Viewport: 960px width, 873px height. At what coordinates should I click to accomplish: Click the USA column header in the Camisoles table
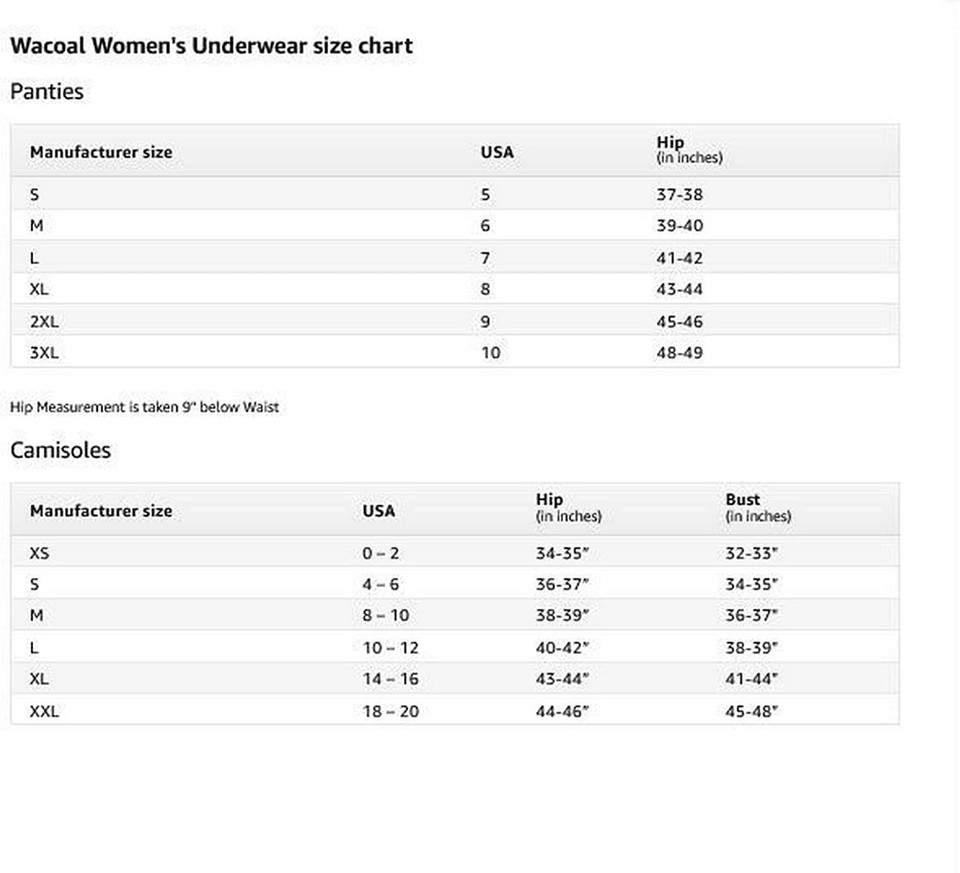point(378,511)
